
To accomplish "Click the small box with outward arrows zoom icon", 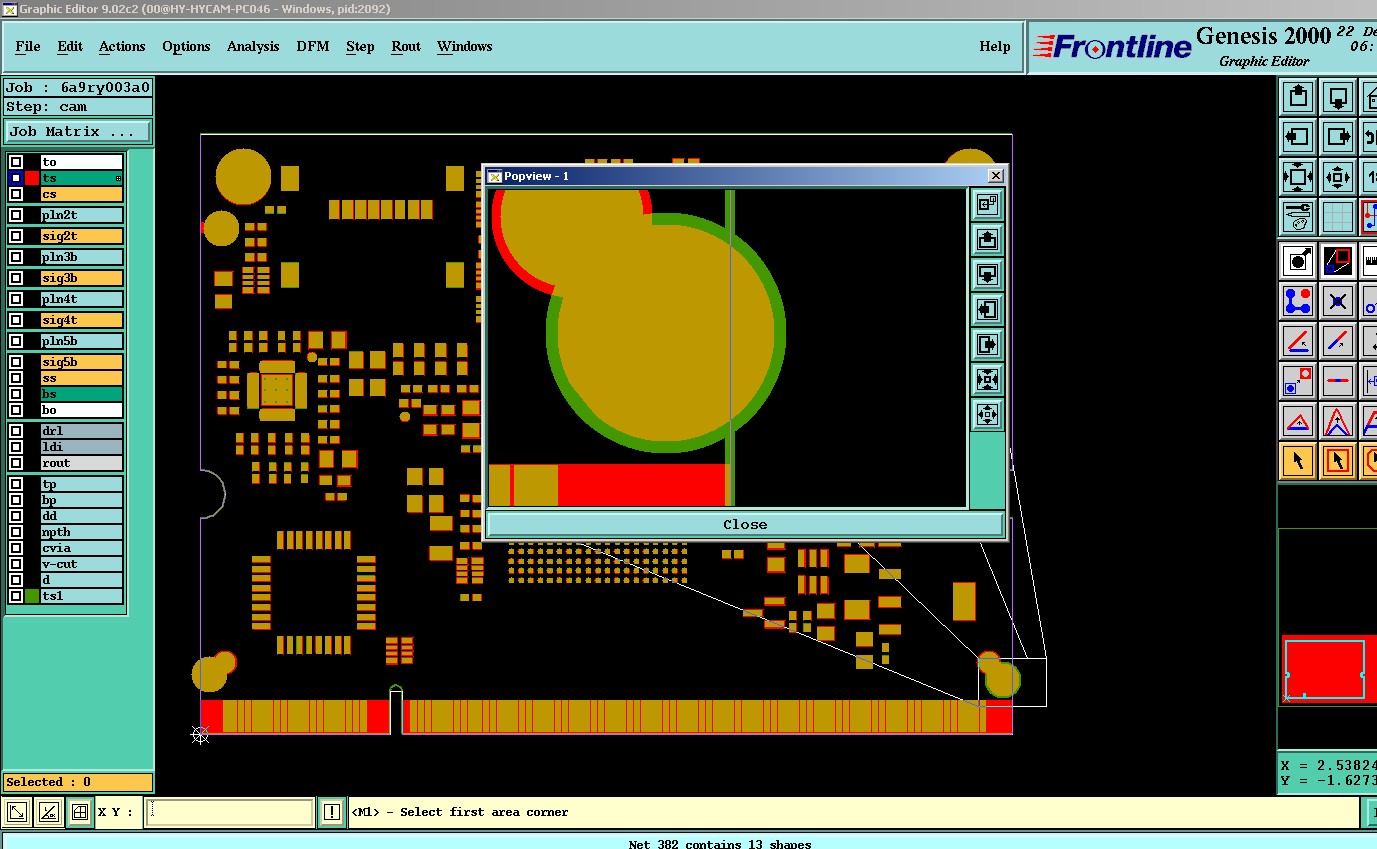I will (x=1338, y=177).
